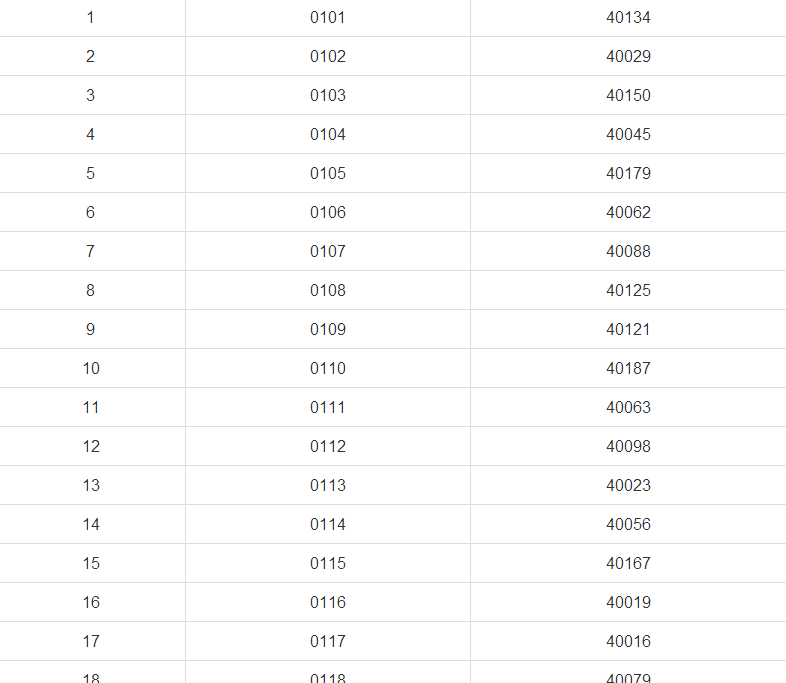Select the value 40045 cell

click(628, 134)
